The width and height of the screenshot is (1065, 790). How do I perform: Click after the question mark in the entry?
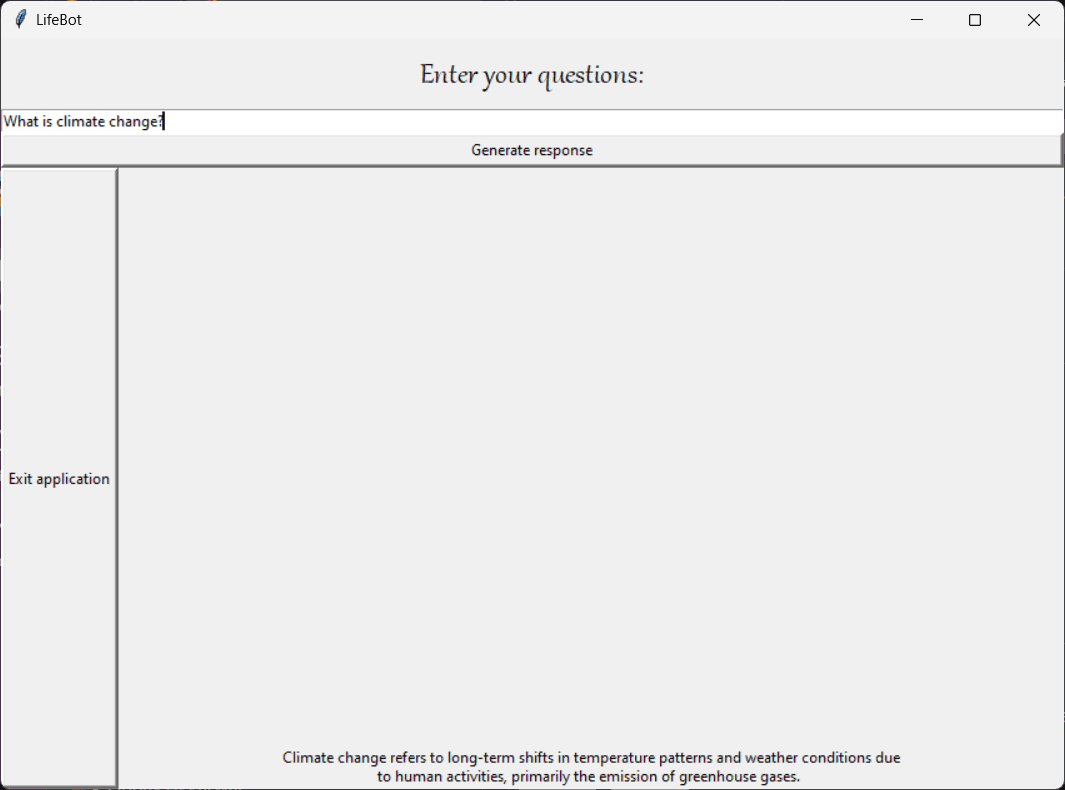[165, 122]
